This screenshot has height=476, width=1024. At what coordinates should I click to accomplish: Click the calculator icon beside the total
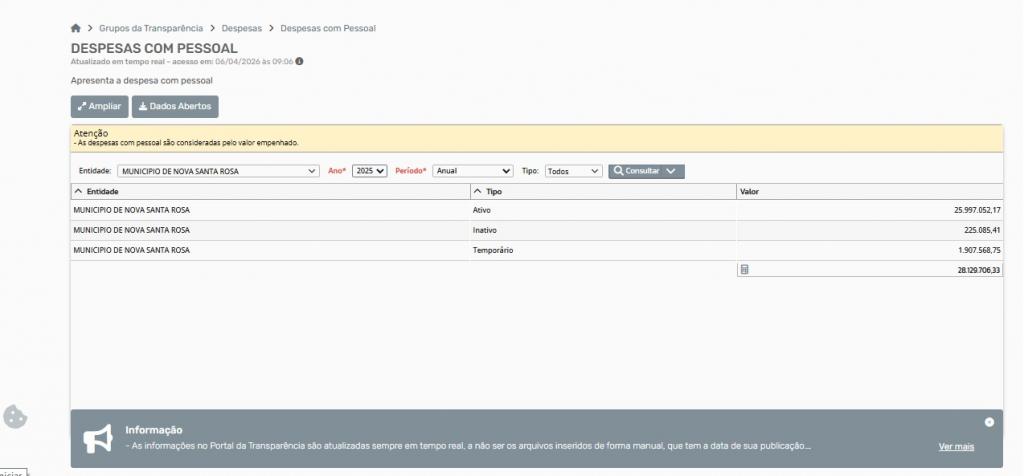(744, 269)
